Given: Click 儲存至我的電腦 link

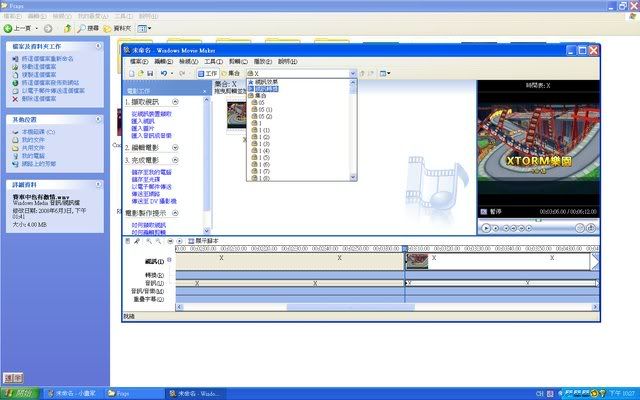Looking at the screenshot, I should coord(150,171).
